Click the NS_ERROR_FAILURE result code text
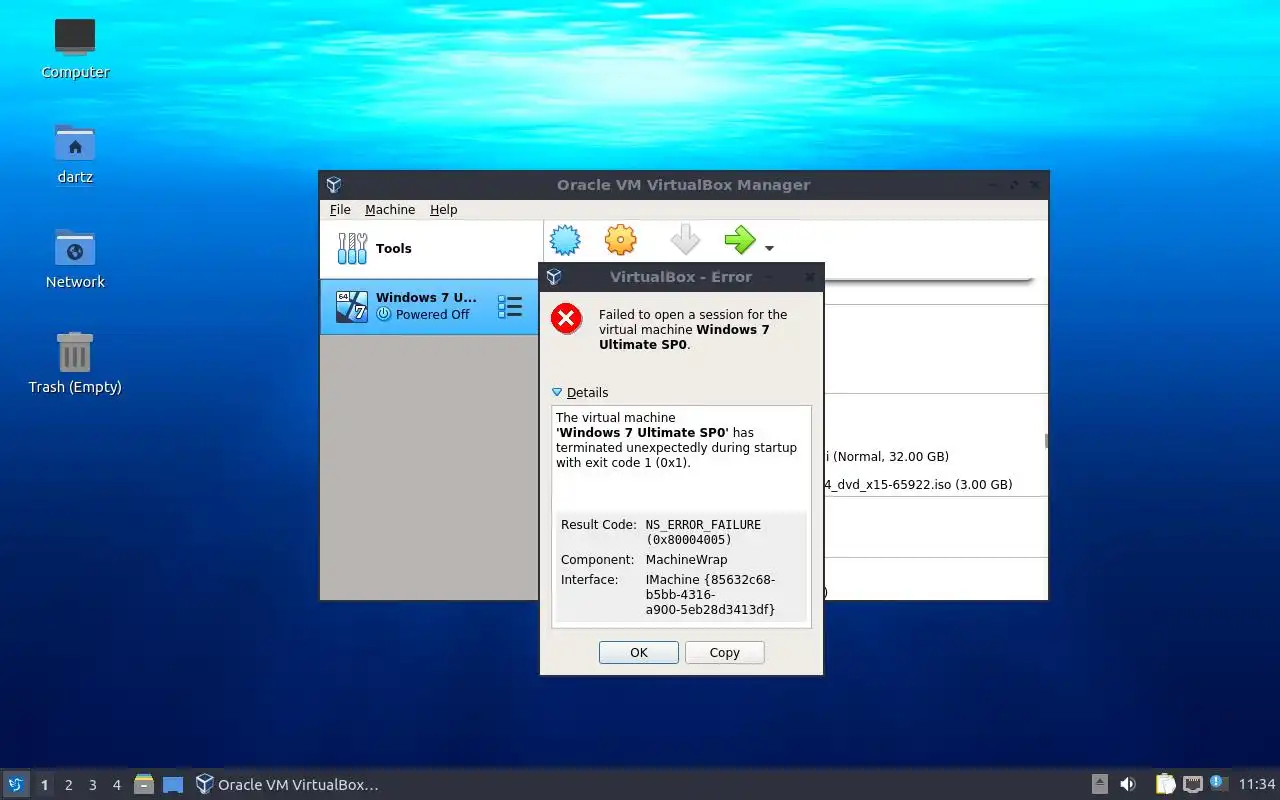This screenshot has height=800, width=1280. tap(703, 532)
